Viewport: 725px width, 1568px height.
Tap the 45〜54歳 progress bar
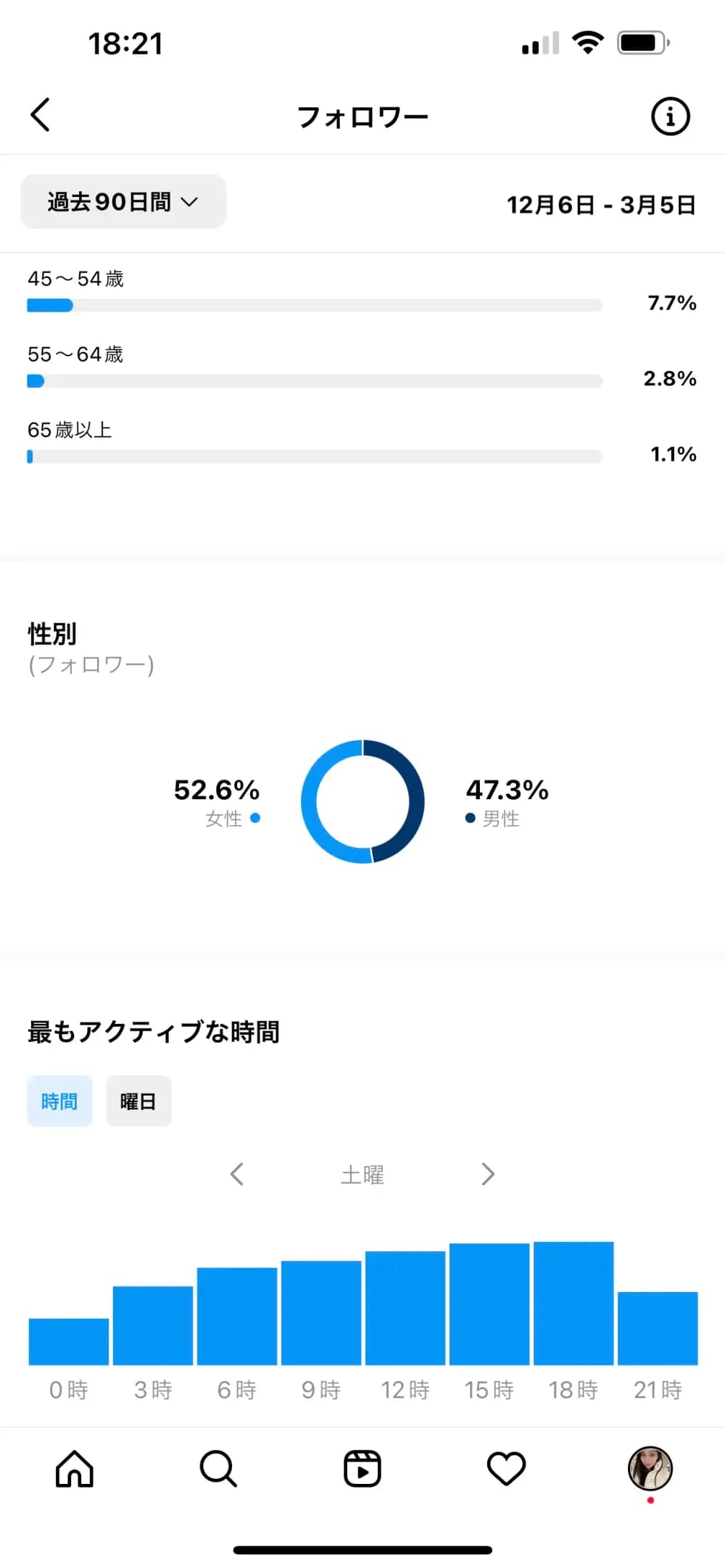315,305
